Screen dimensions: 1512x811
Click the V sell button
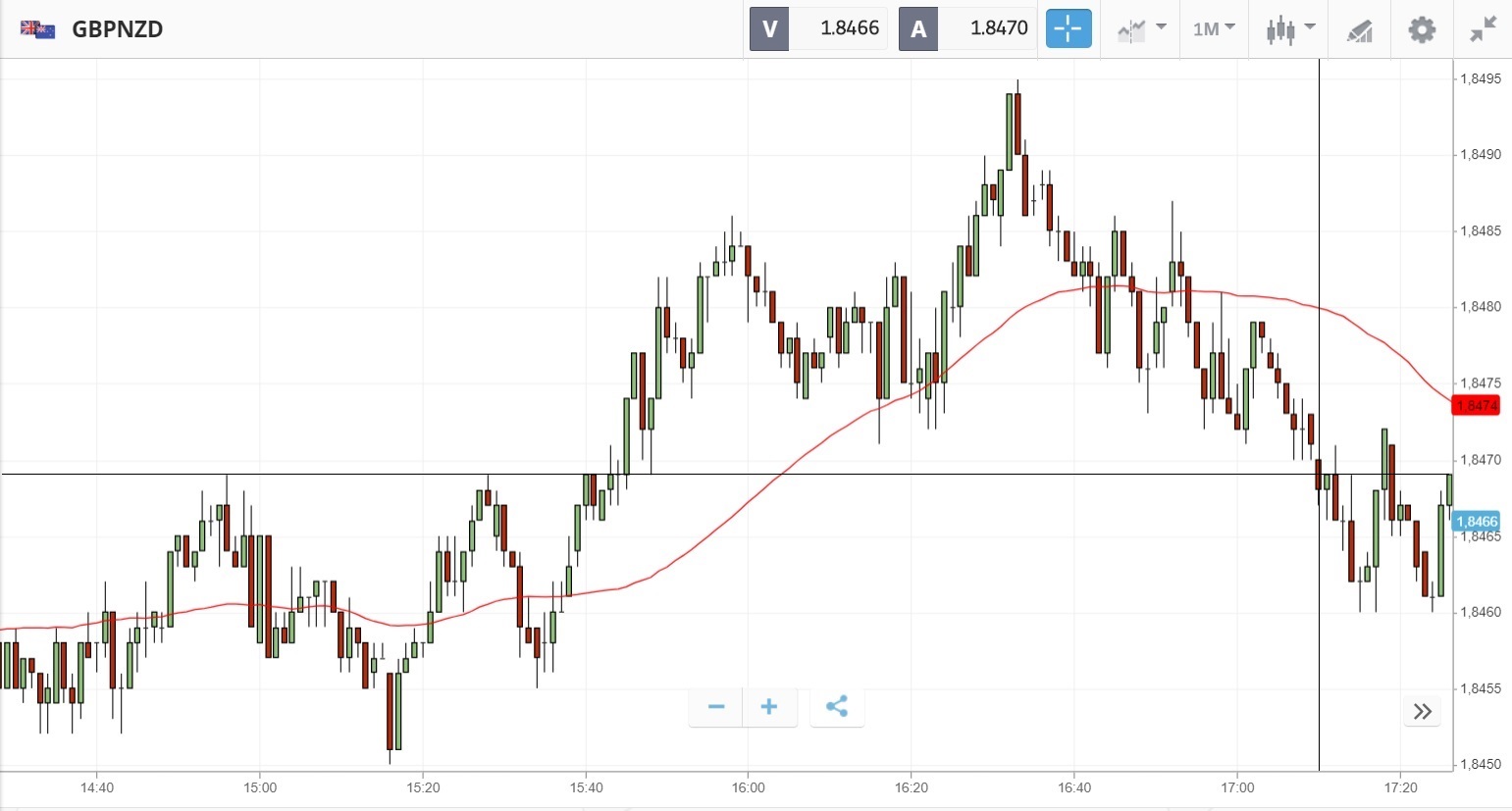[x=769, y=28]
